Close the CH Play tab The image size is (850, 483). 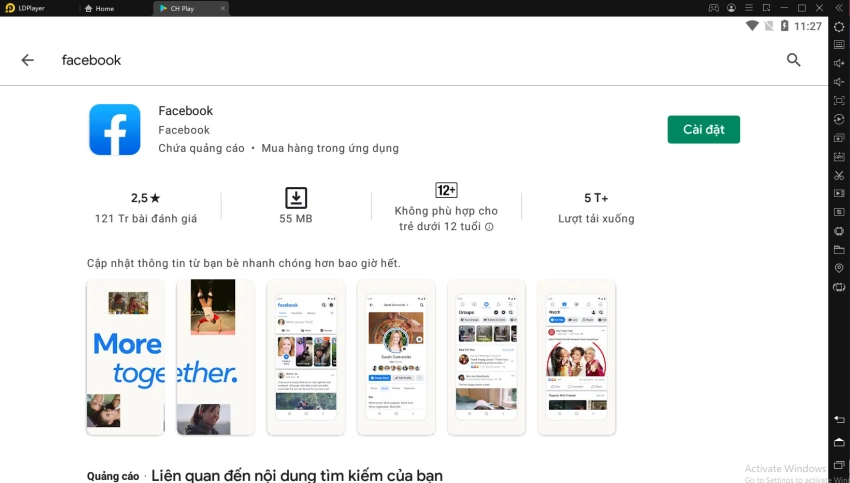222,8
